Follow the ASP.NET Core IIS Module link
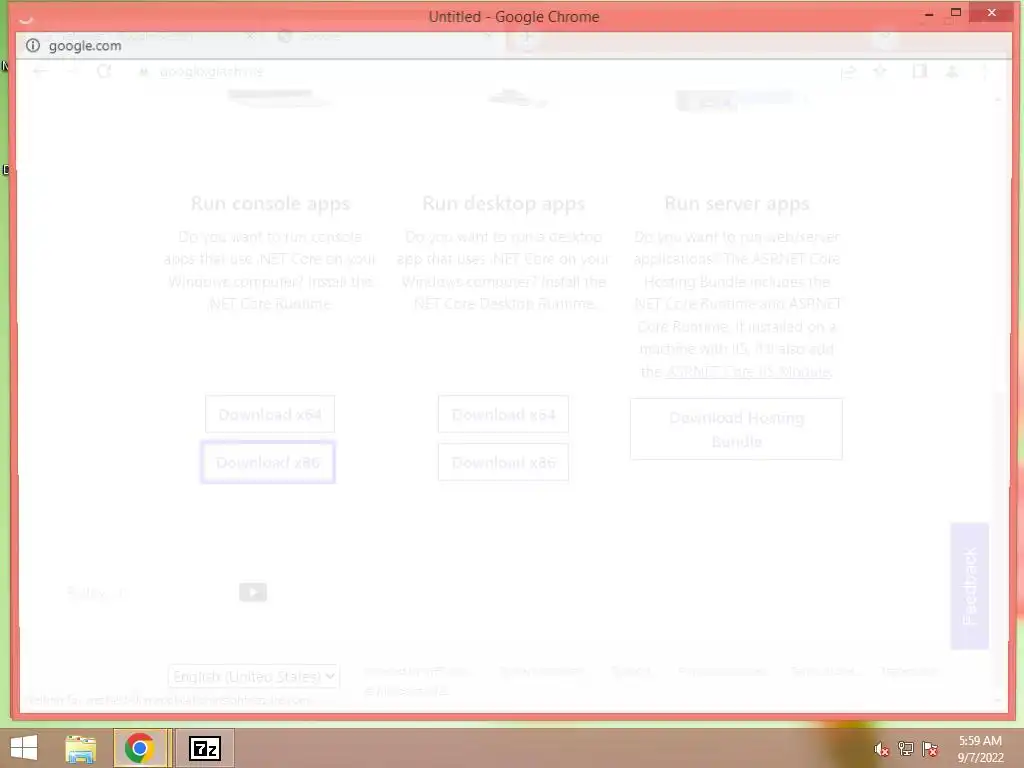Screen dimensions: 1024x768 (x=748, y=372)
